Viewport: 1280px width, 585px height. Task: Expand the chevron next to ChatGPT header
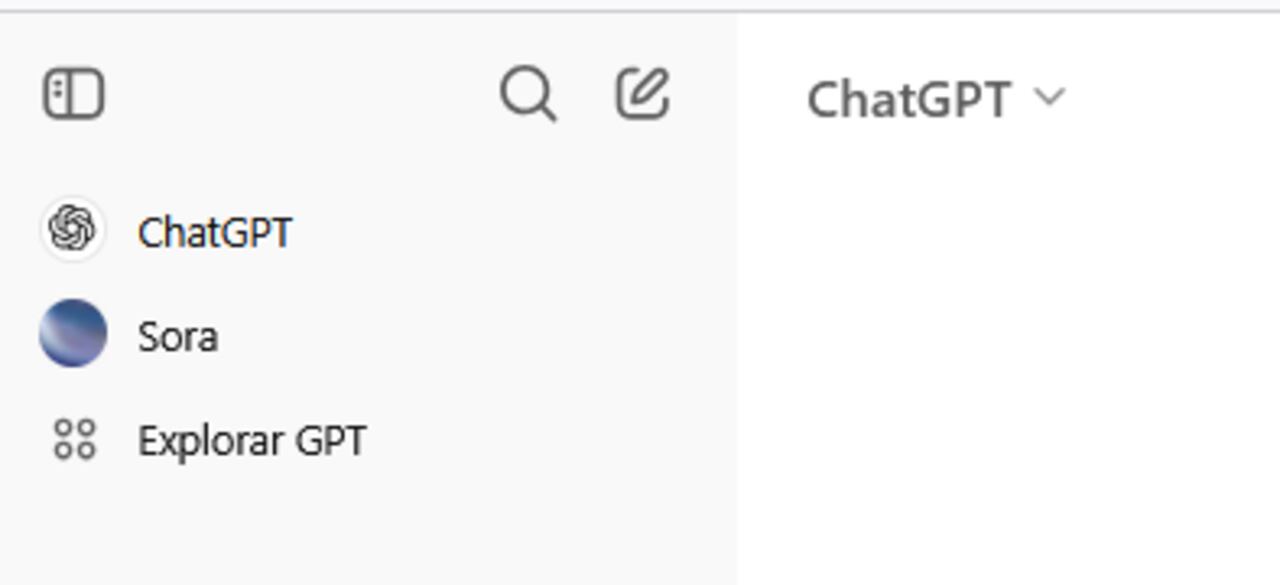[1049, 97]
